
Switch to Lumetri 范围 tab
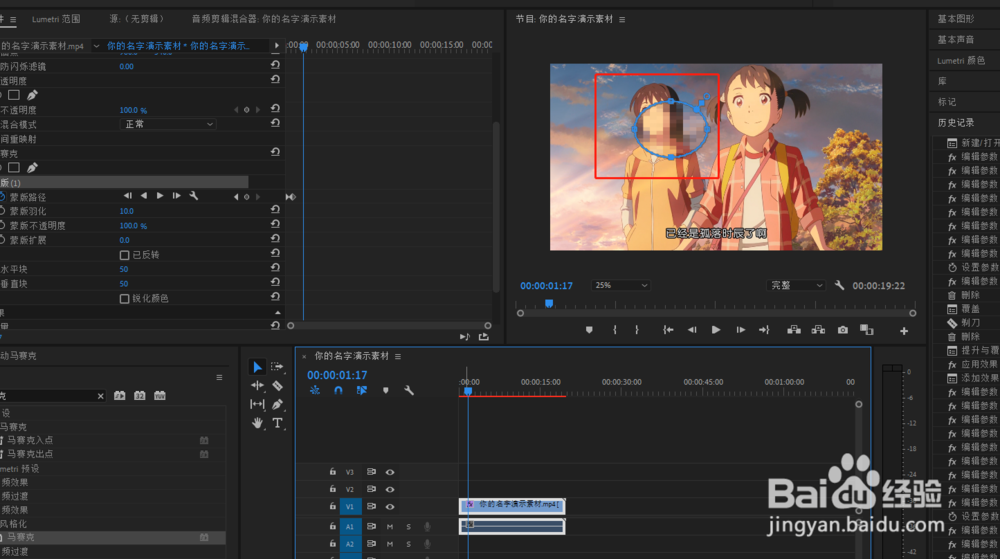click(x=56, y=19)
